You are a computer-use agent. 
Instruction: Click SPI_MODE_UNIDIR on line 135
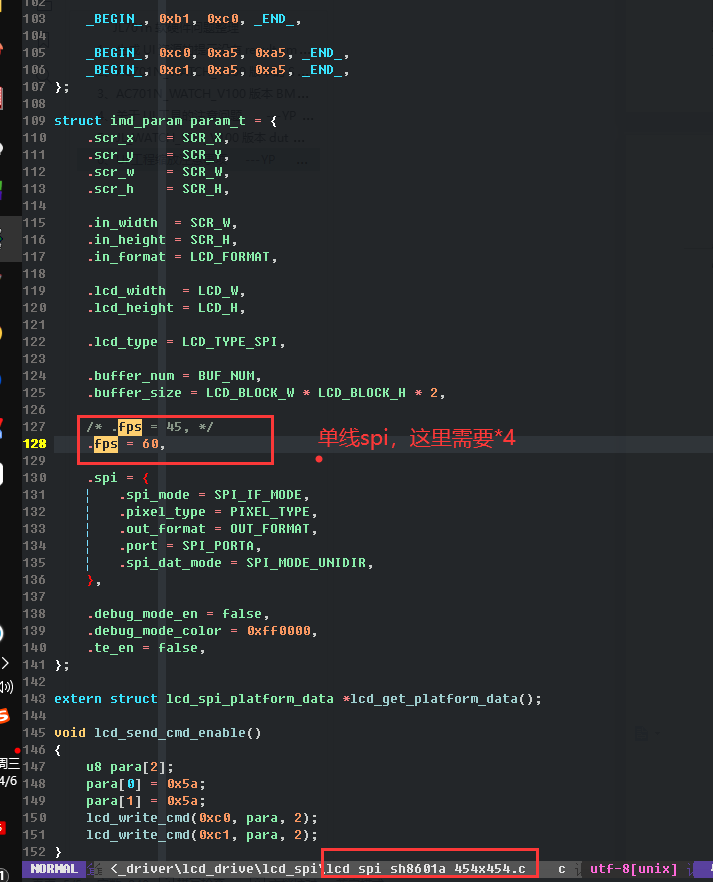click(x=306, y=562)
